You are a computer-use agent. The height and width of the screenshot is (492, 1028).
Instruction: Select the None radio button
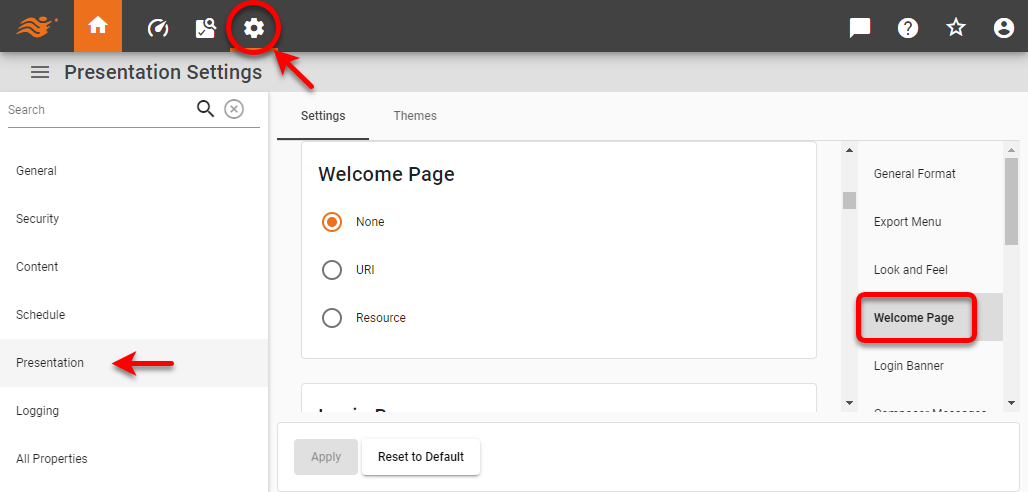332,222
